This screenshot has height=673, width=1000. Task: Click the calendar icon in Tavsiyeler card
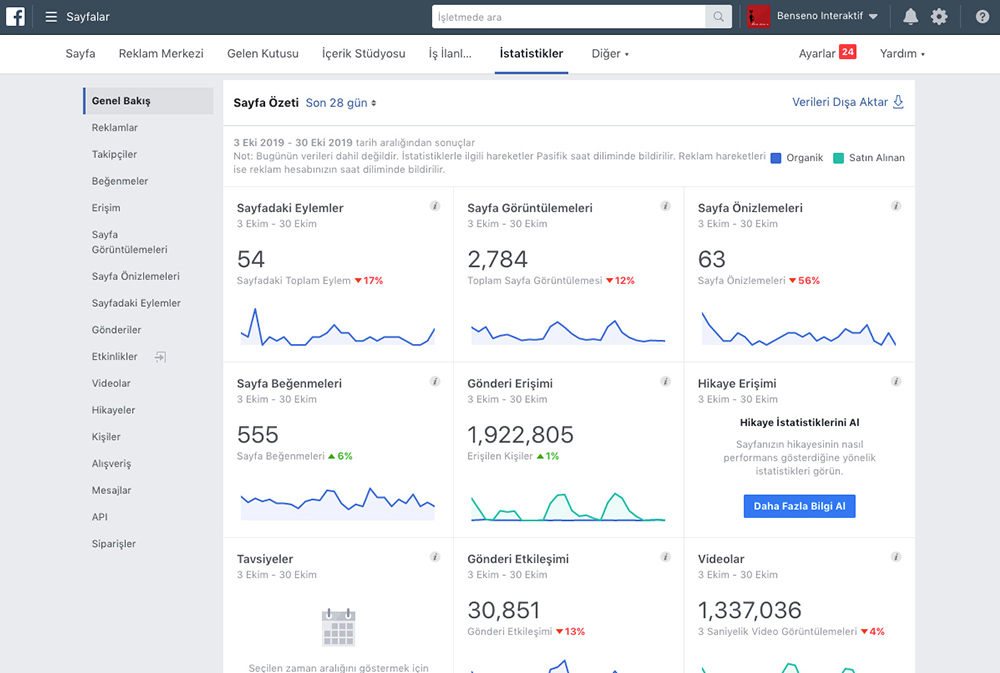pos(339,627)
